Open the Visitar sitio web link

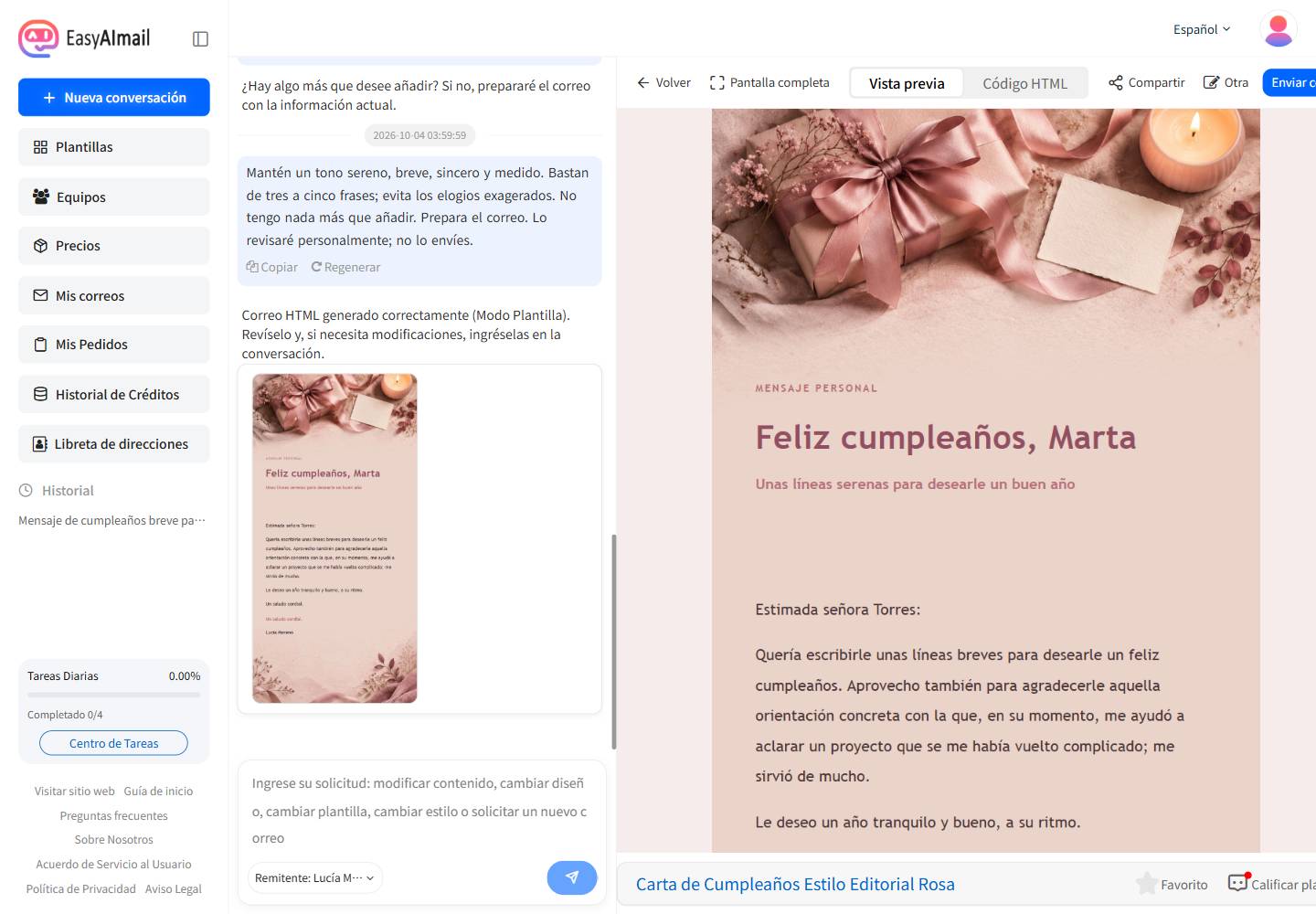[x=75, y=792]
